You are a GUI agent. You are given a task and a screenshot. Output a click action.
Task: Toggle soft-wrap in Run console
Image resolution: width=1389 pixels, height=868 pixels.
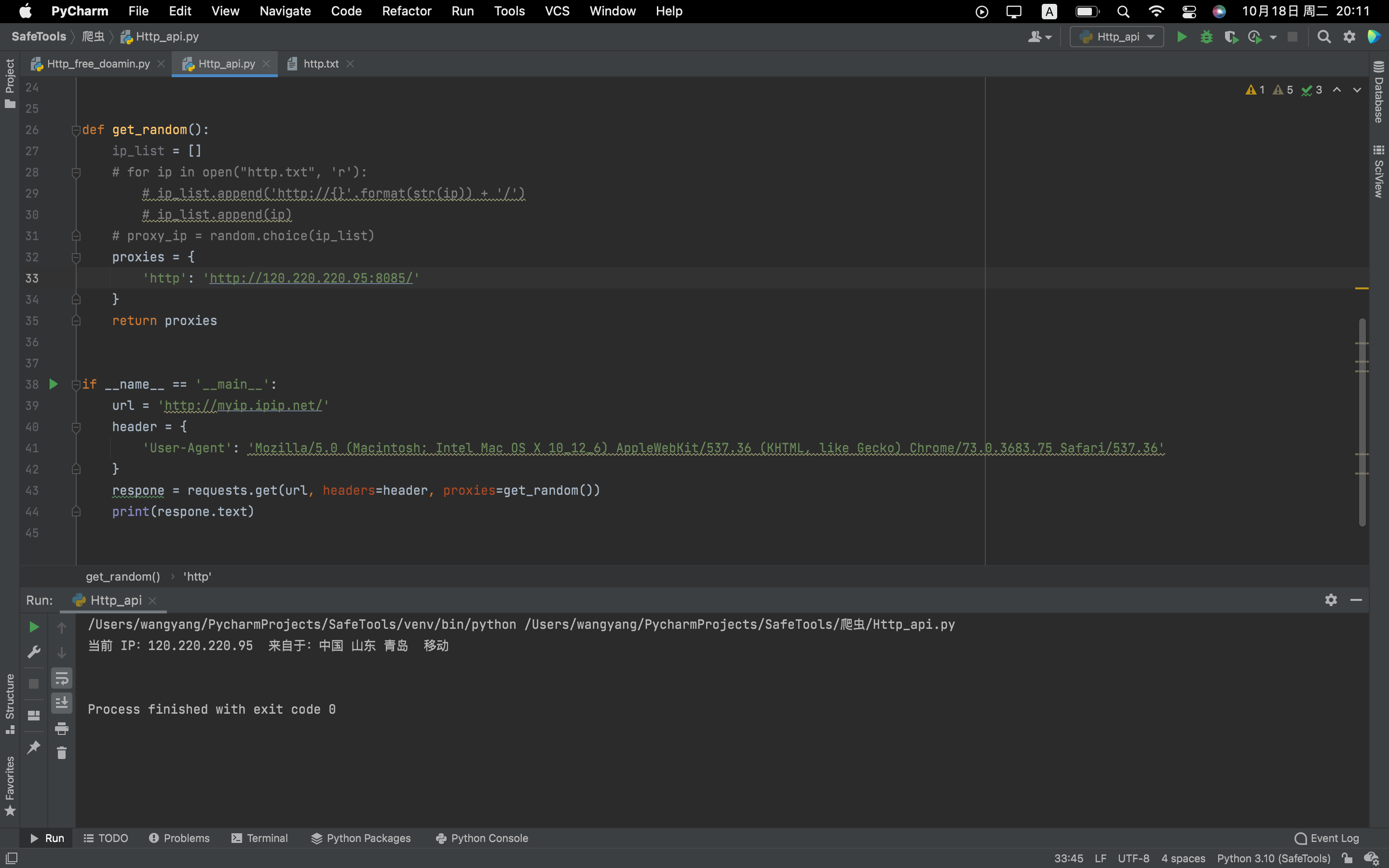point(61,678)
